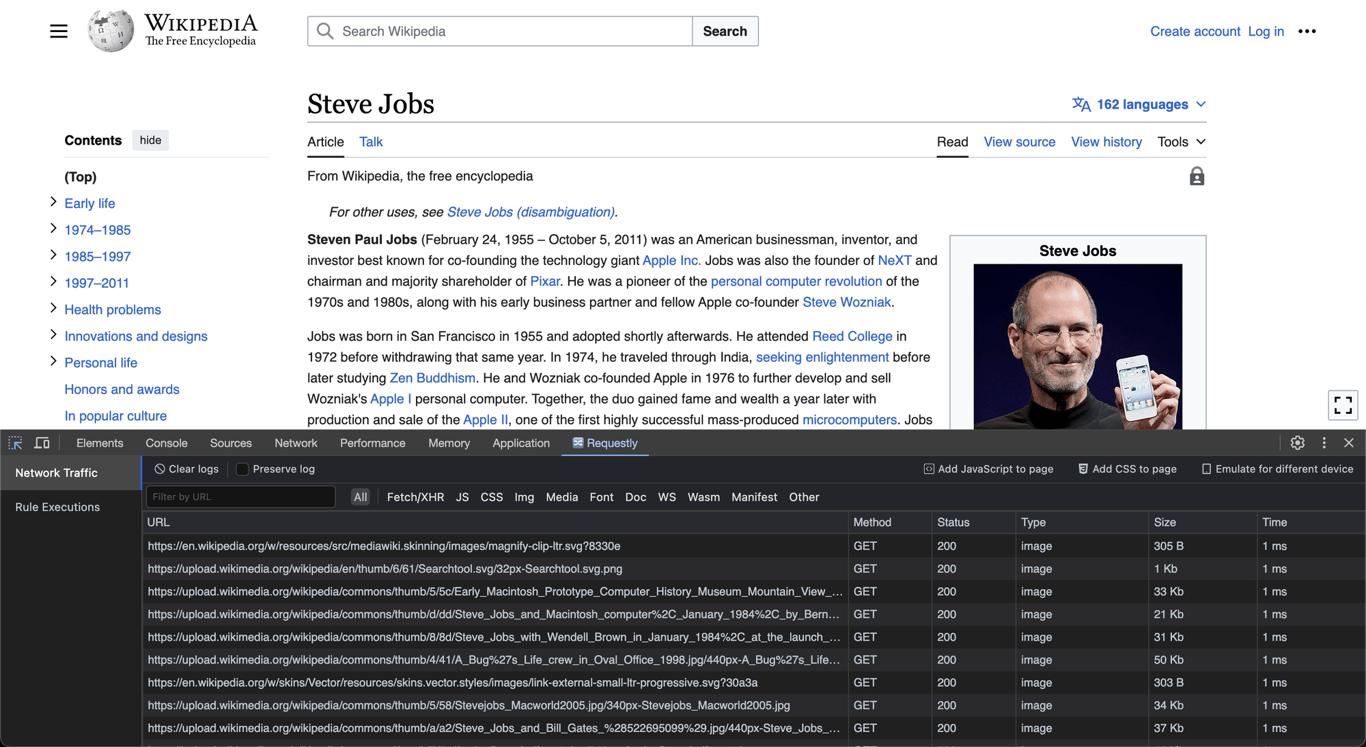Expand the 1997–2011 contents section
This screenshot has height=747, width=1366.
point(53,282)
